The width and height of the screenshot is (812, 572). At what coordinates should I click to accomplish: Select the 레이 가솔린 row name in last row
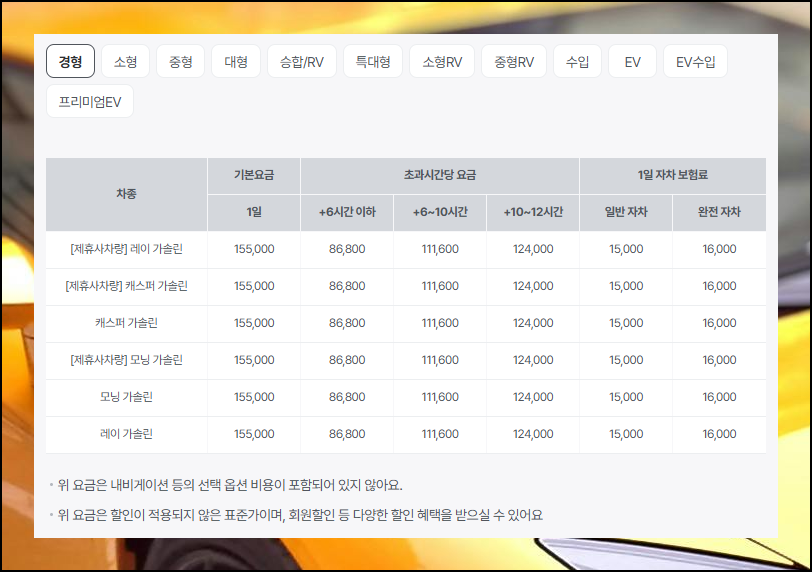(126, 434)
